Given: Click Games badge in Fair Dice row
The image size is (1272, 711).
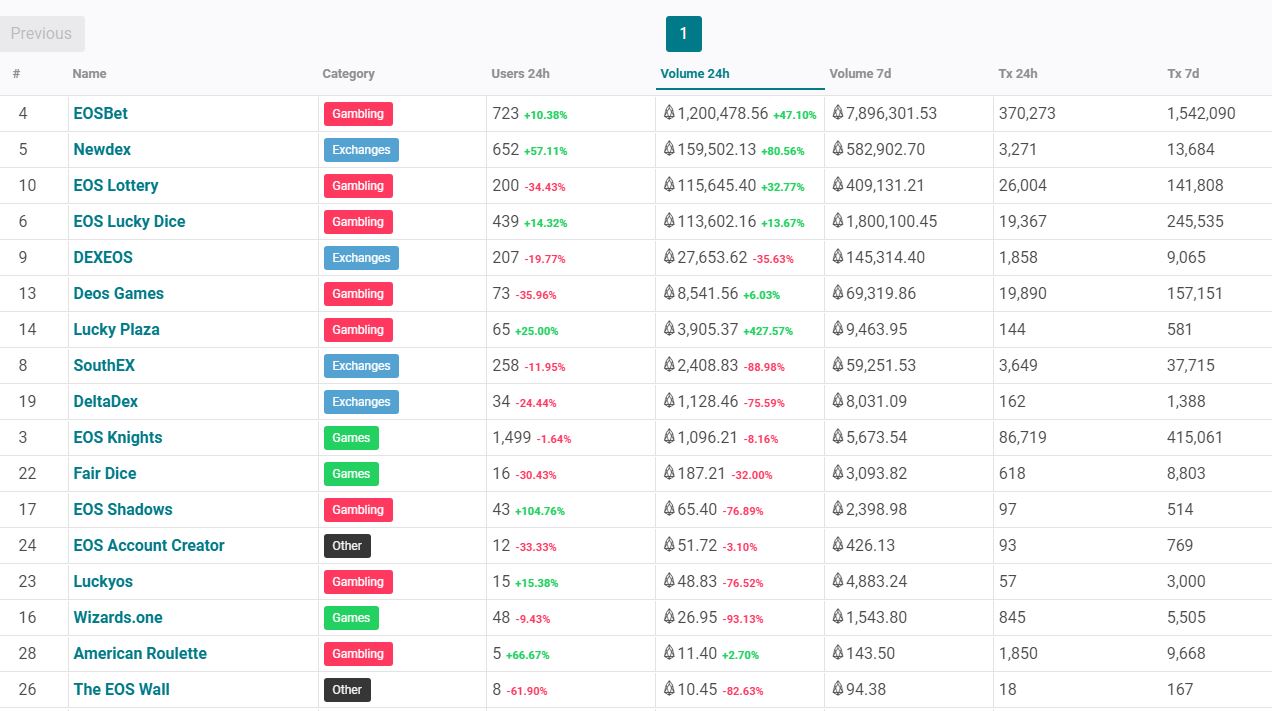Looking at the screenshot, I should 351,474.
